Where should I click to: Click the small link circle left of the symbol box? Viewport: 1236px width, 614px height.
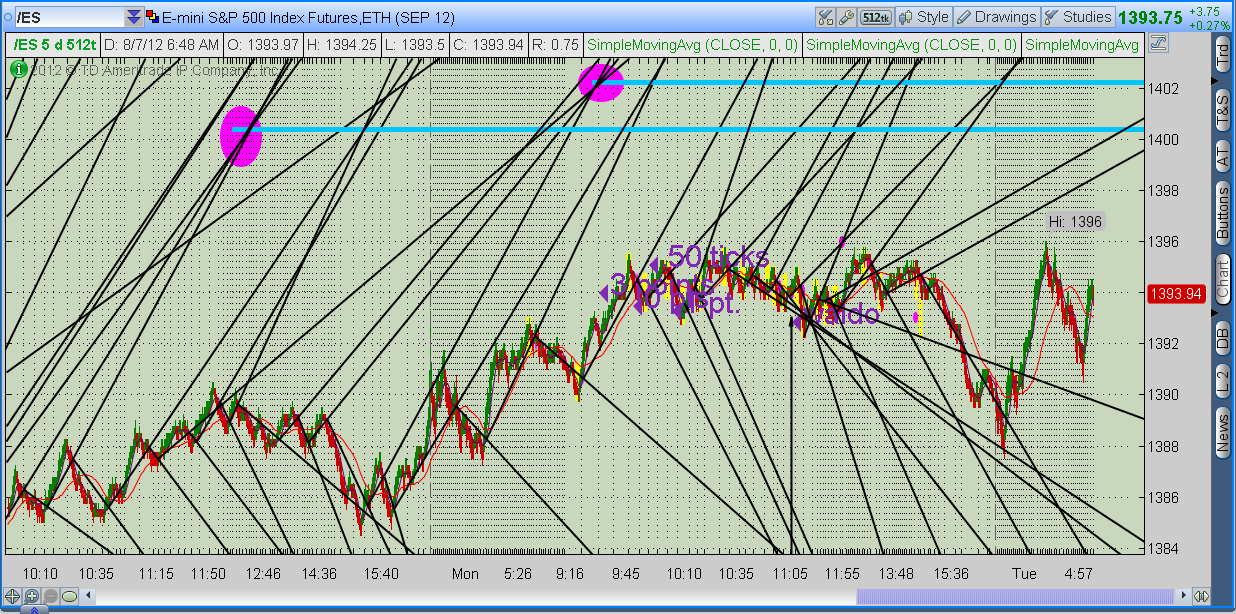pos(6,18)
